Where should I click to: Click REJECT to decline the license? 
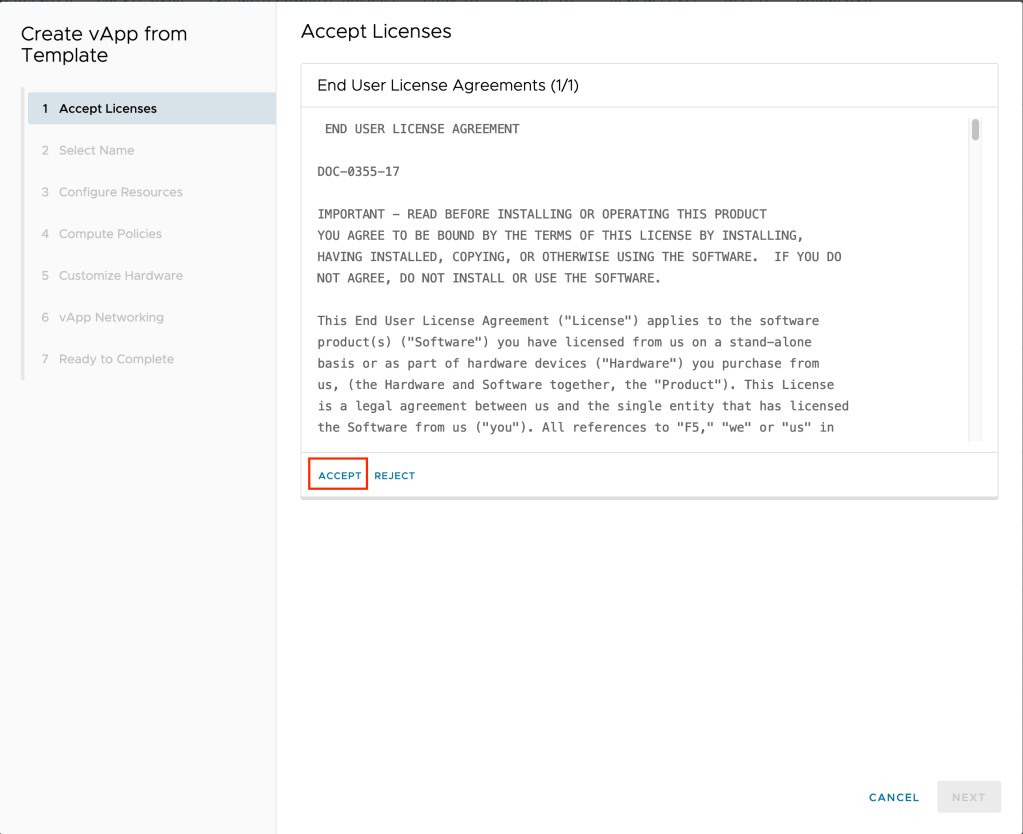coord(394,476)
